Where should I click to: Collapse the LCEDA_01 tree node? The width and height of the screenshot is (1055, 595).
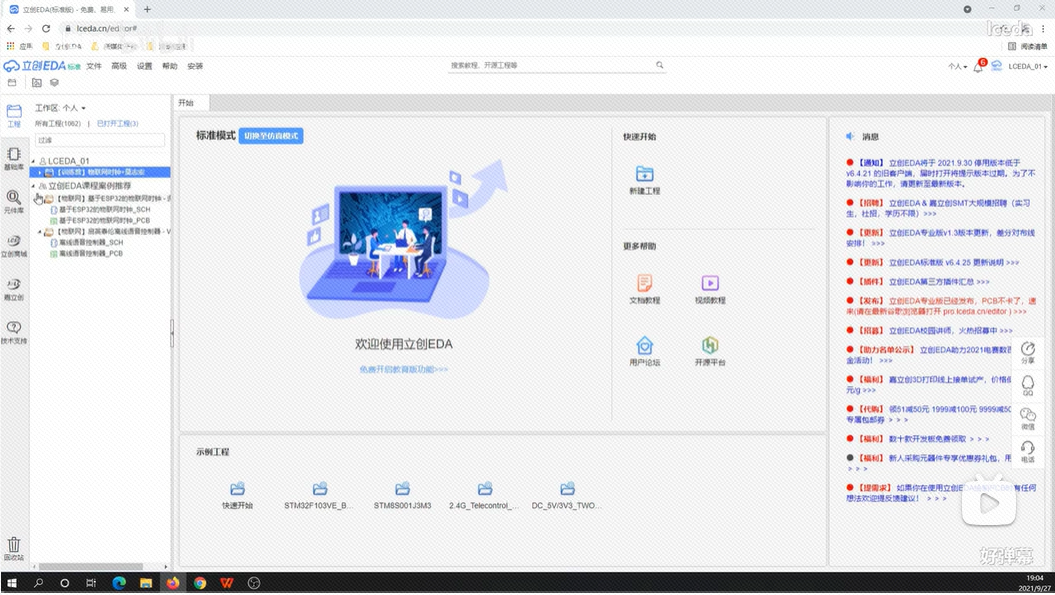pos(34,162)
